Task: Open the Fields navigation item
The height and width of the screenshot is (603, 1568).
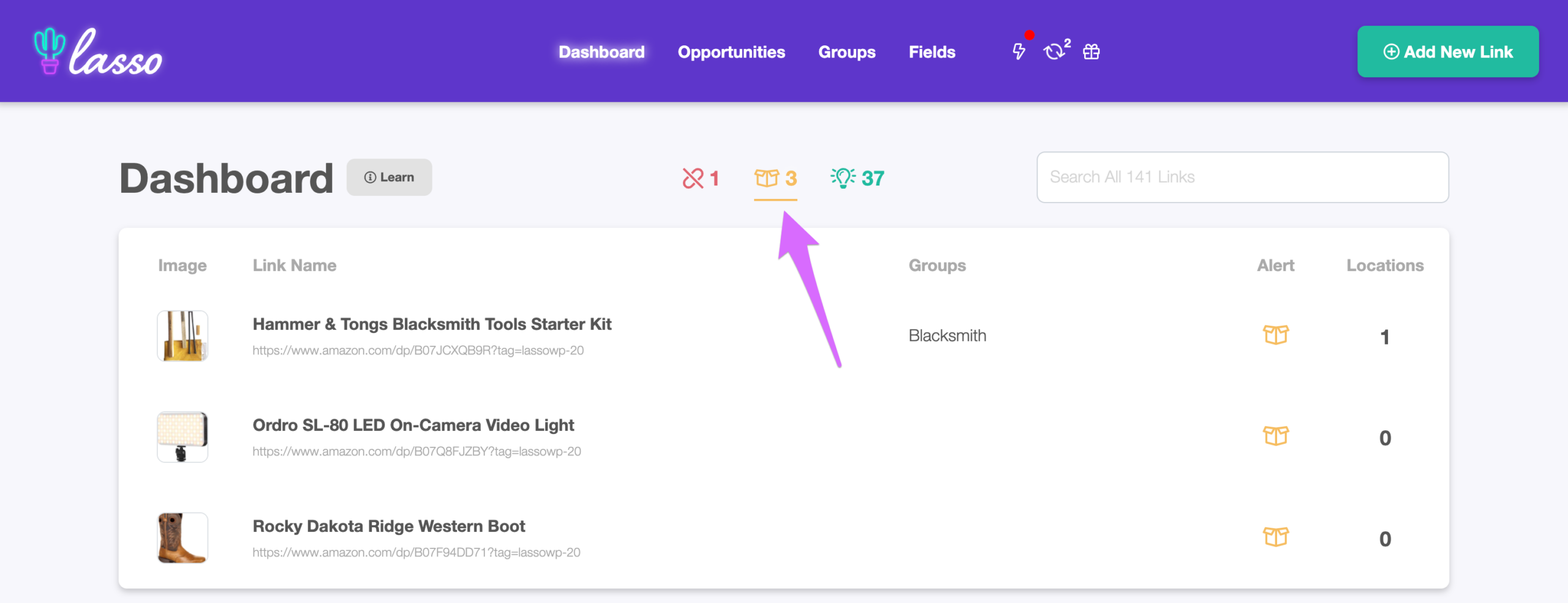Action: tap(932, 52)
